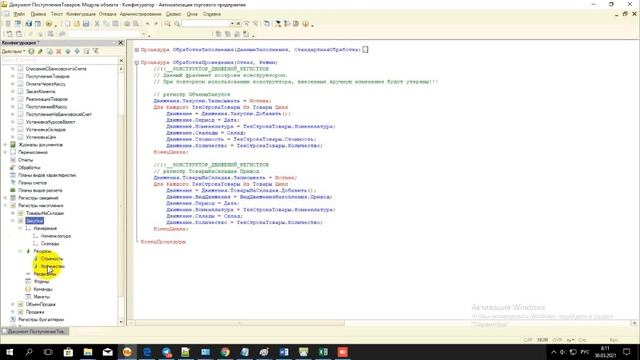Open the toolbar search box dropdown arrow
The image size is (640, 360).
[232, 24]
